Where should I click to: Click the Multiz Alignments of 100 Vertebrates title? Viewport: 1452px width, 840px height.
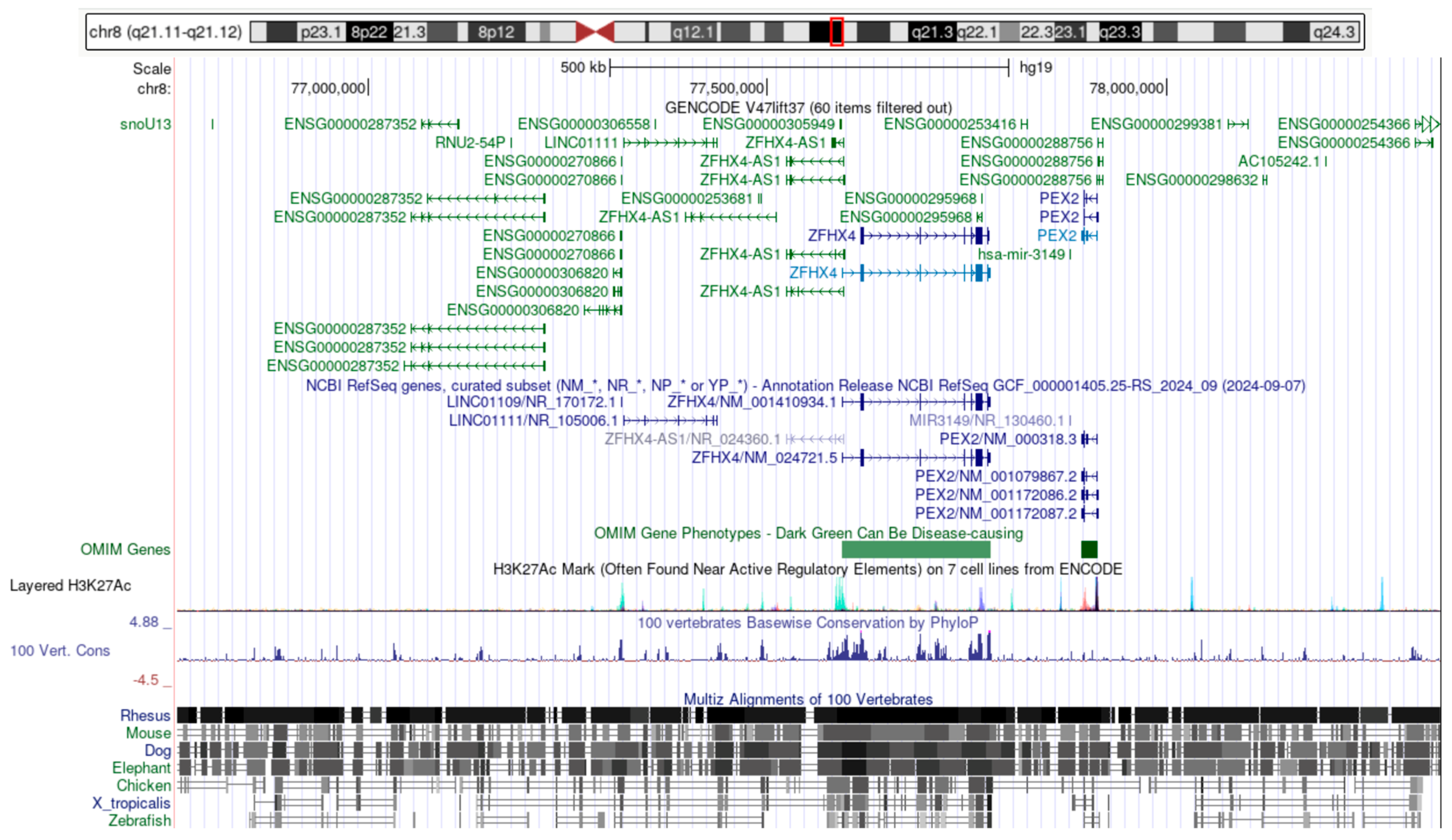coord(808,699)
